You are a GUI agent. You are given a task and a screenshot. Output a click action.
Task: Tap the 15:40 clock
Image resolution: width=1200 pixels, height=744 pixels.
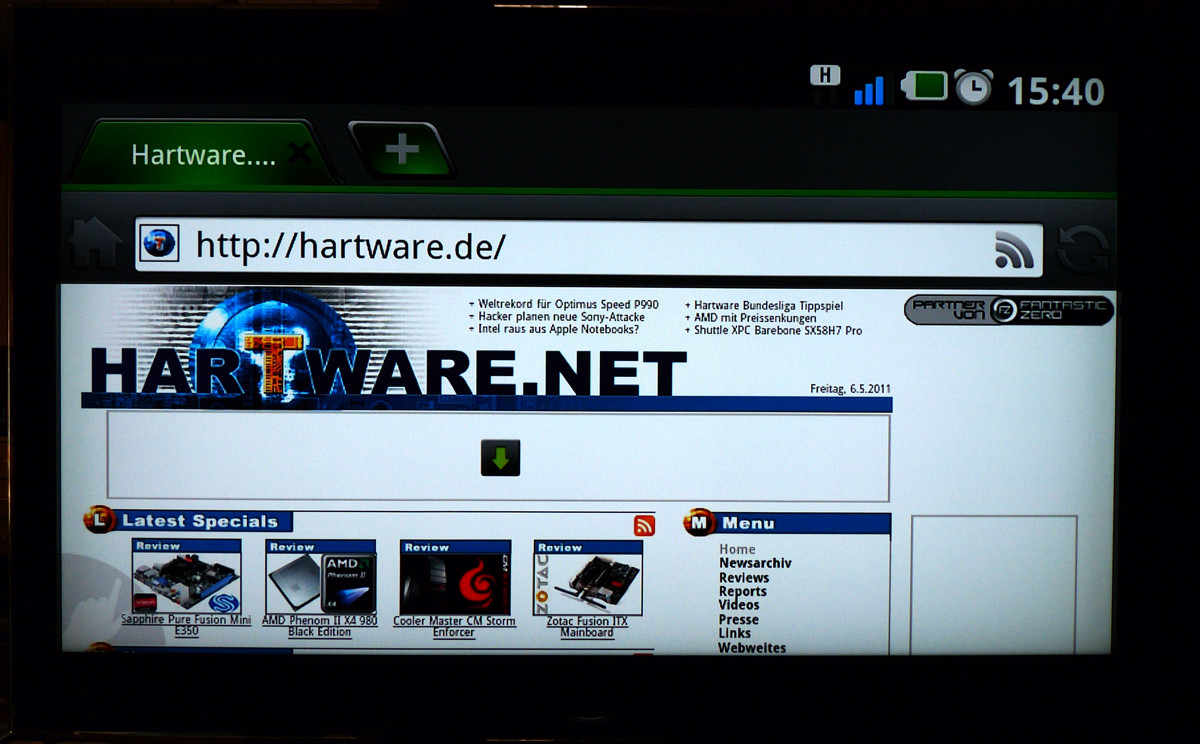click(x=1055, y=92)
